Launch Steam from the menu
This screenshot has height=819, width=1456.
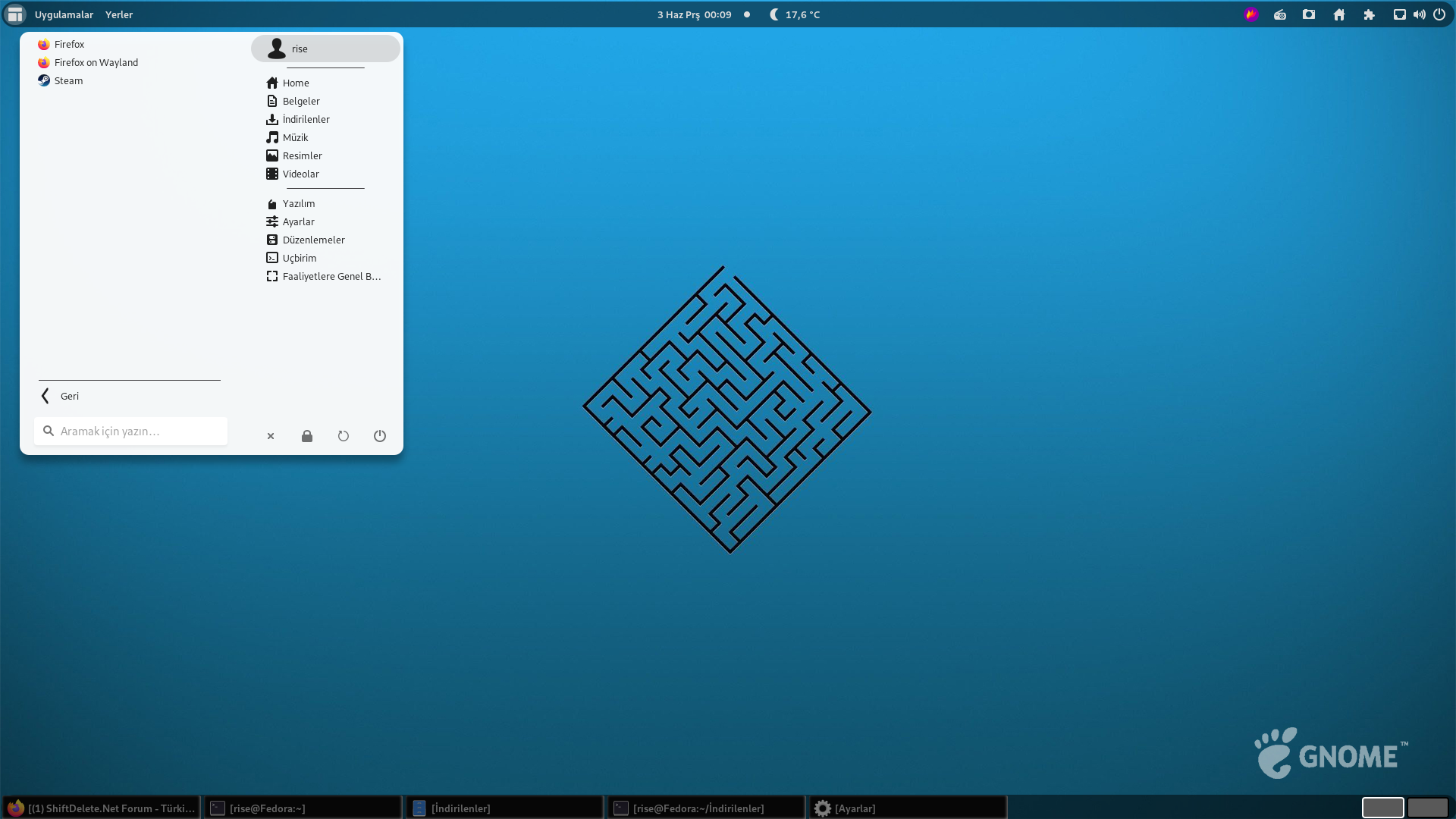click(129, 80)
